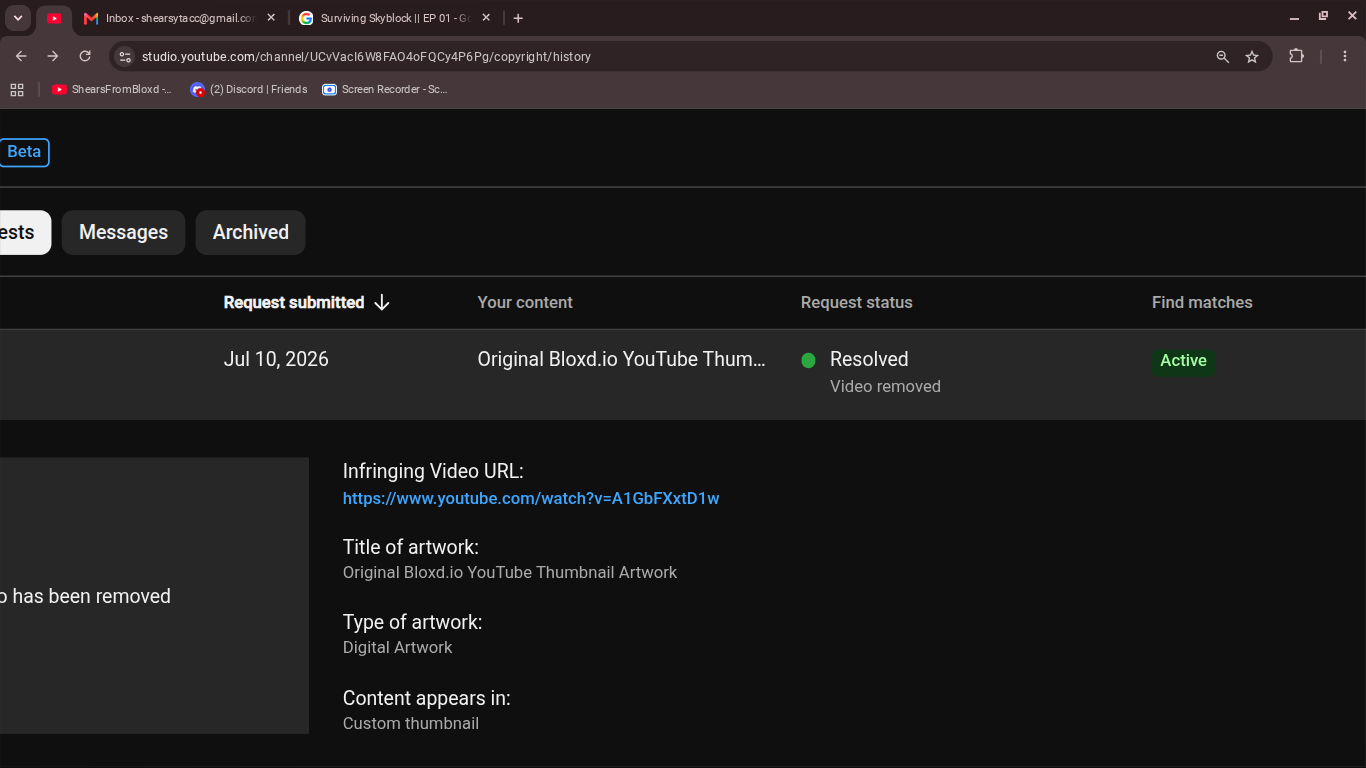Image resolution: width=1366 pixels, height=768 pixels.
Task: Switch to the pinned YouTube Studio tab
Action: click(55, 18)
